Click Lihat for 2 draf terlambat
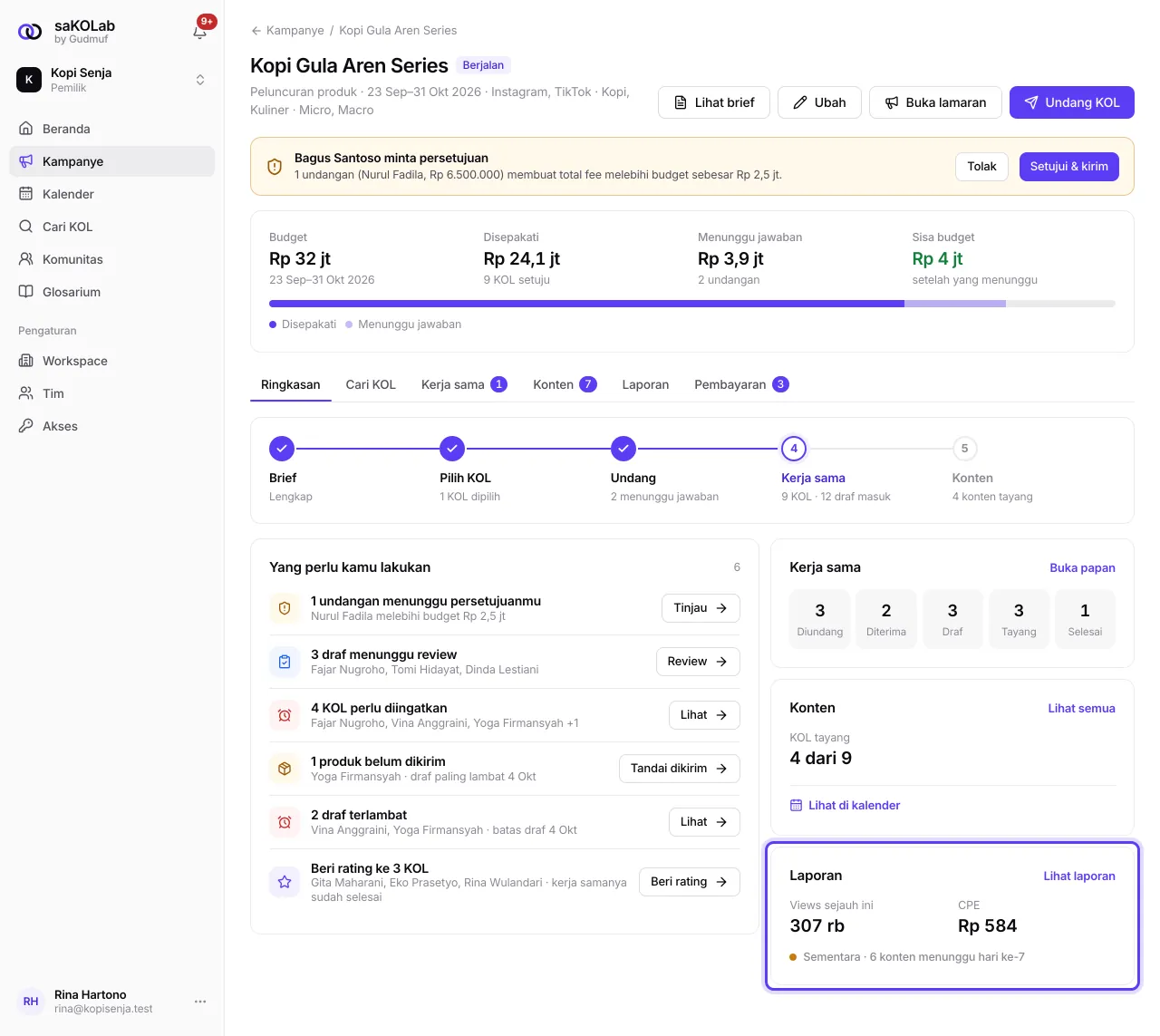The width and height of the screenshot is (1160, 1036). tap(704, 822)
